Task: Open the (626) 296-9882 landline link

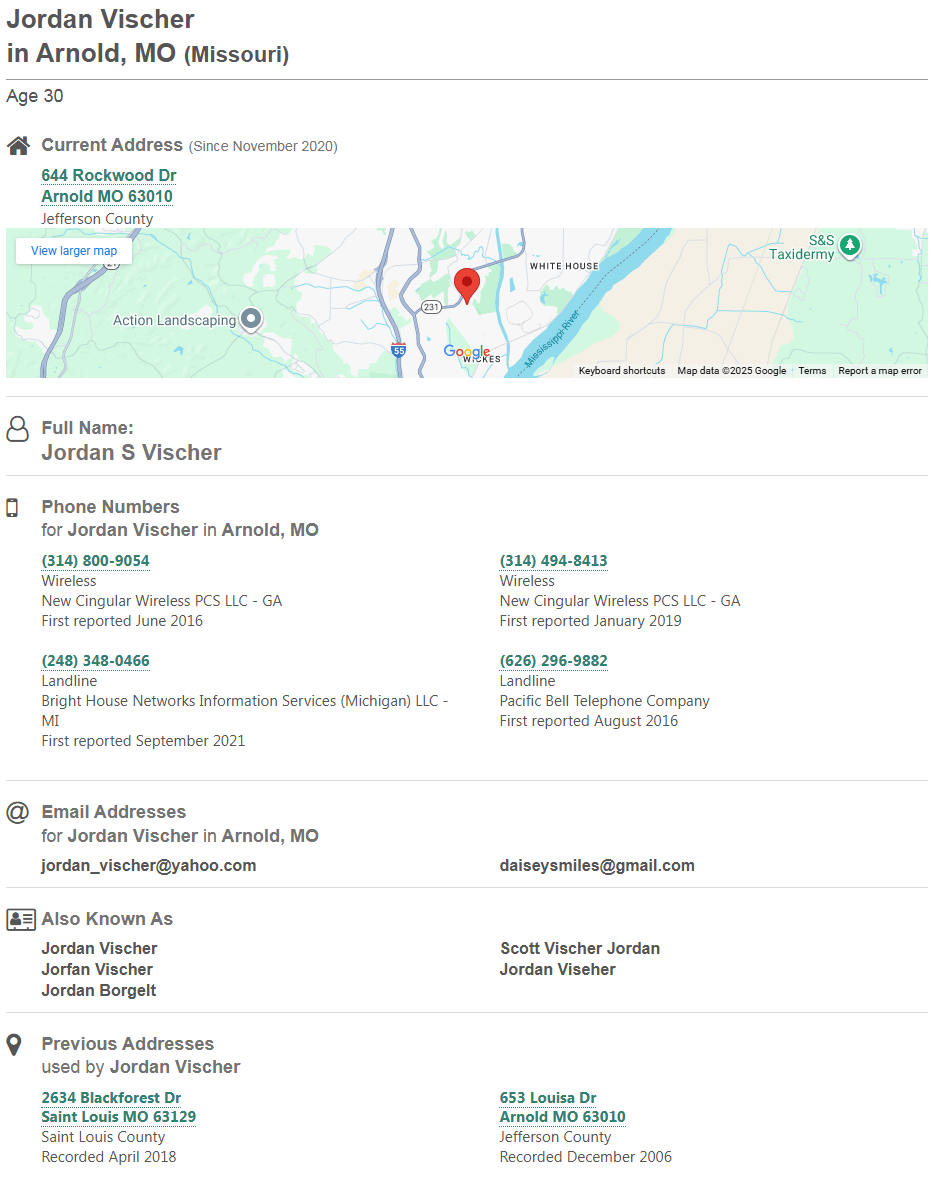Action: 554,661
